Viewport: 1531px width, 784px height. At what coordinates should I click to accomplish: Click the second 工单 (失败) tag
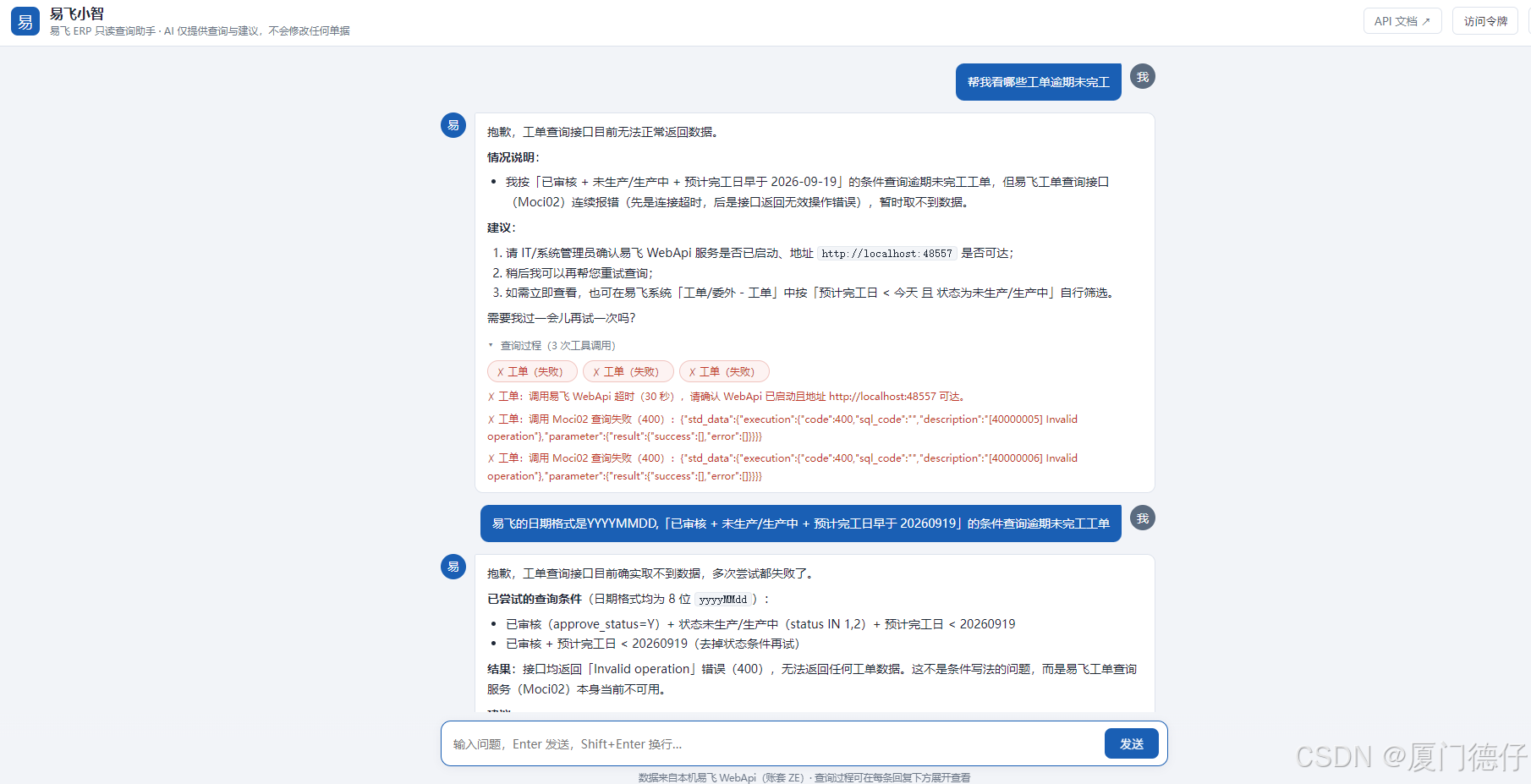[x=628, y=371]
